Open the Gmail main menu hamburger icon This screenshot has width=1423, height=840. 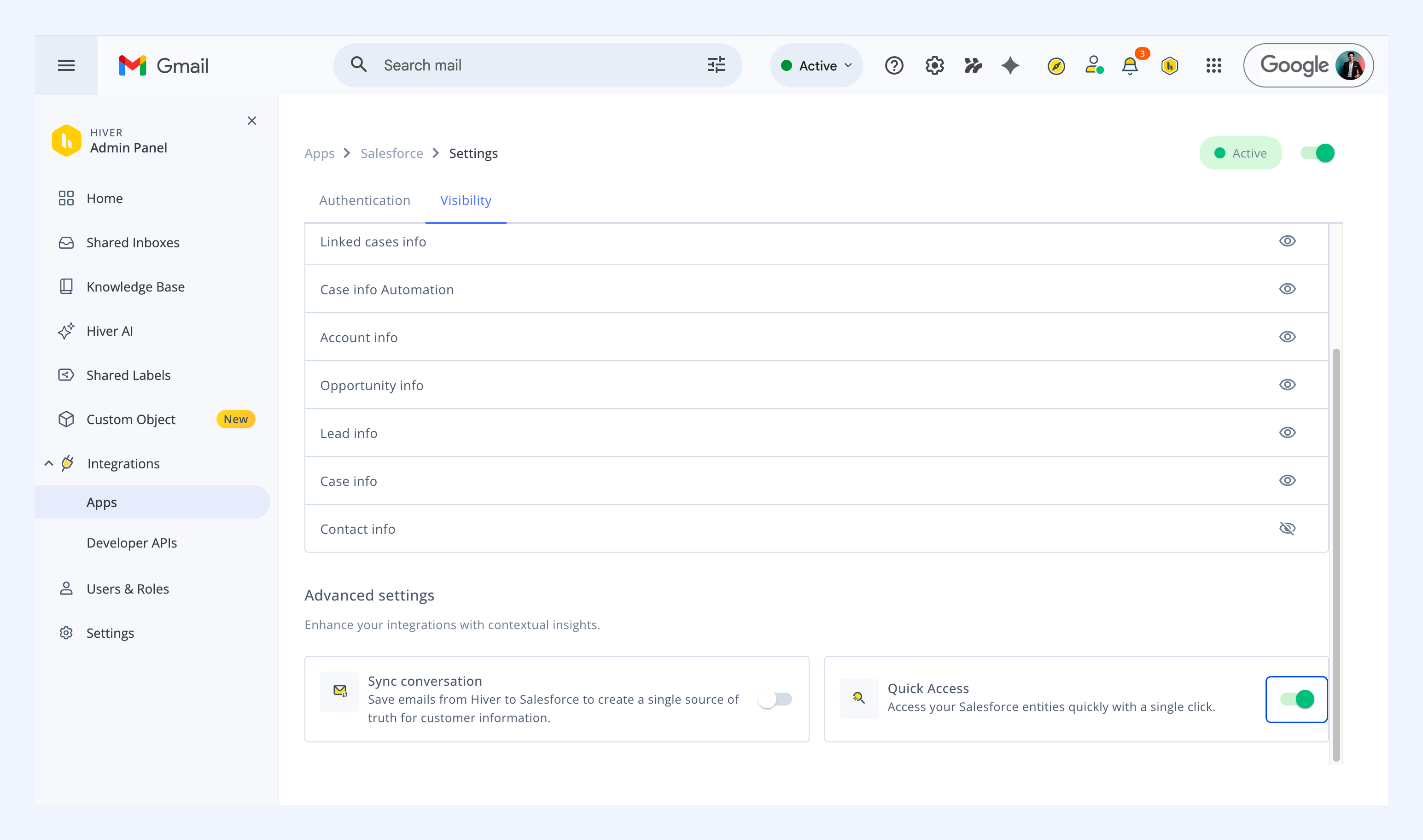click(x=66, y=66)
